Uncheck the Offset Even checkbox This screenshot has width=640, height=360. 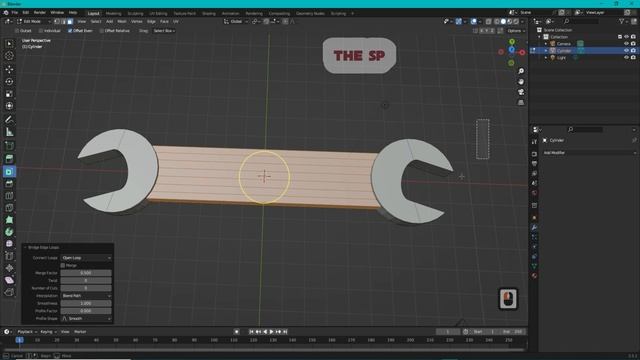(70, 31)
